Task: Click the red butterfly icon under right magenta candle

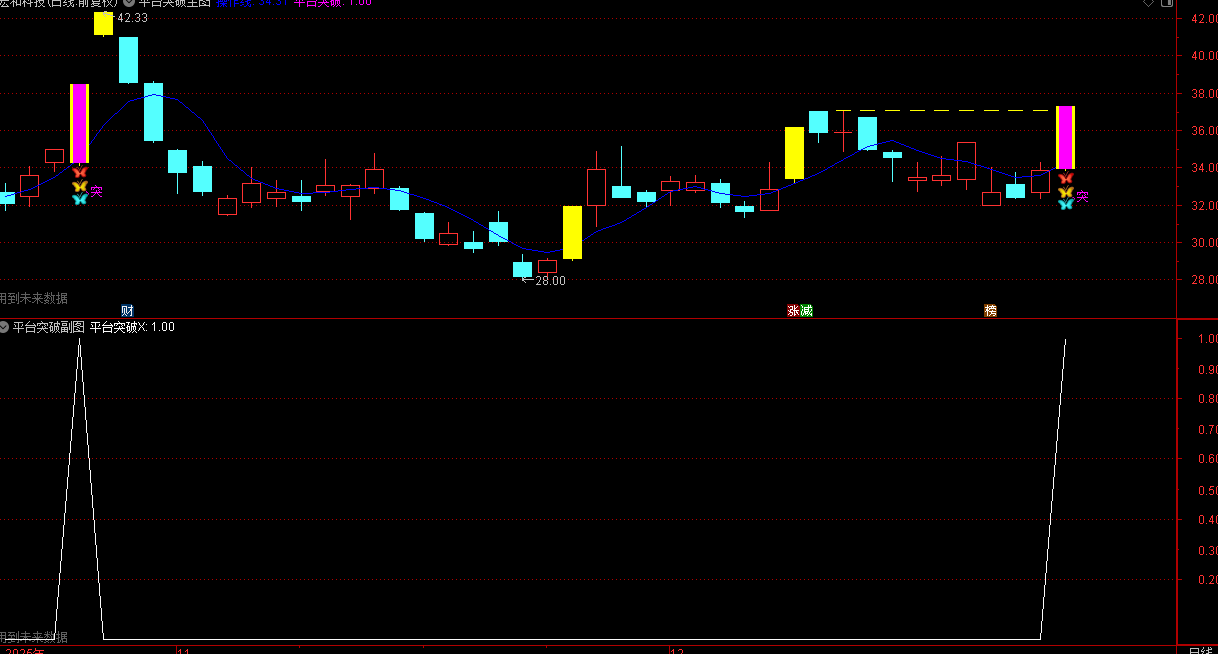Action: click(x=1066, y=178)
